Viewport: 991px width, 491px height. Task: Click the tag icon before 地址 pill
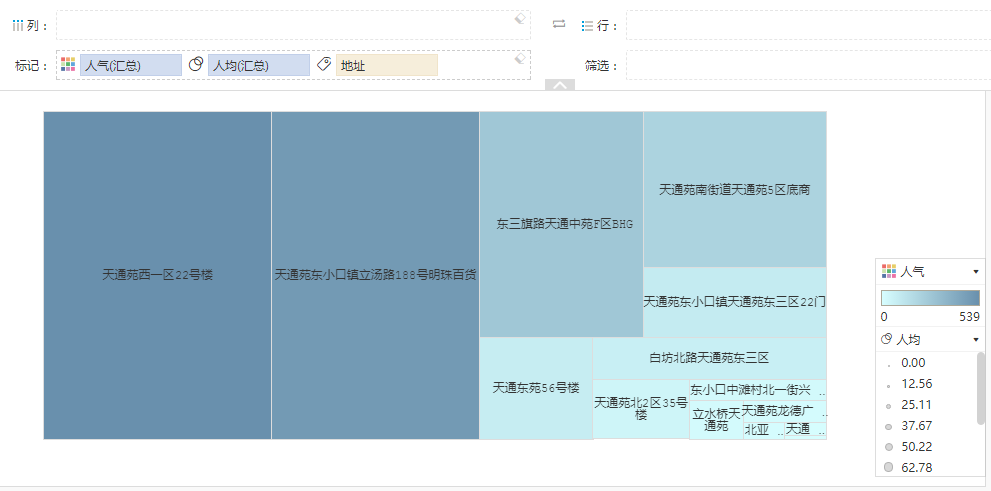coord(324,64)
